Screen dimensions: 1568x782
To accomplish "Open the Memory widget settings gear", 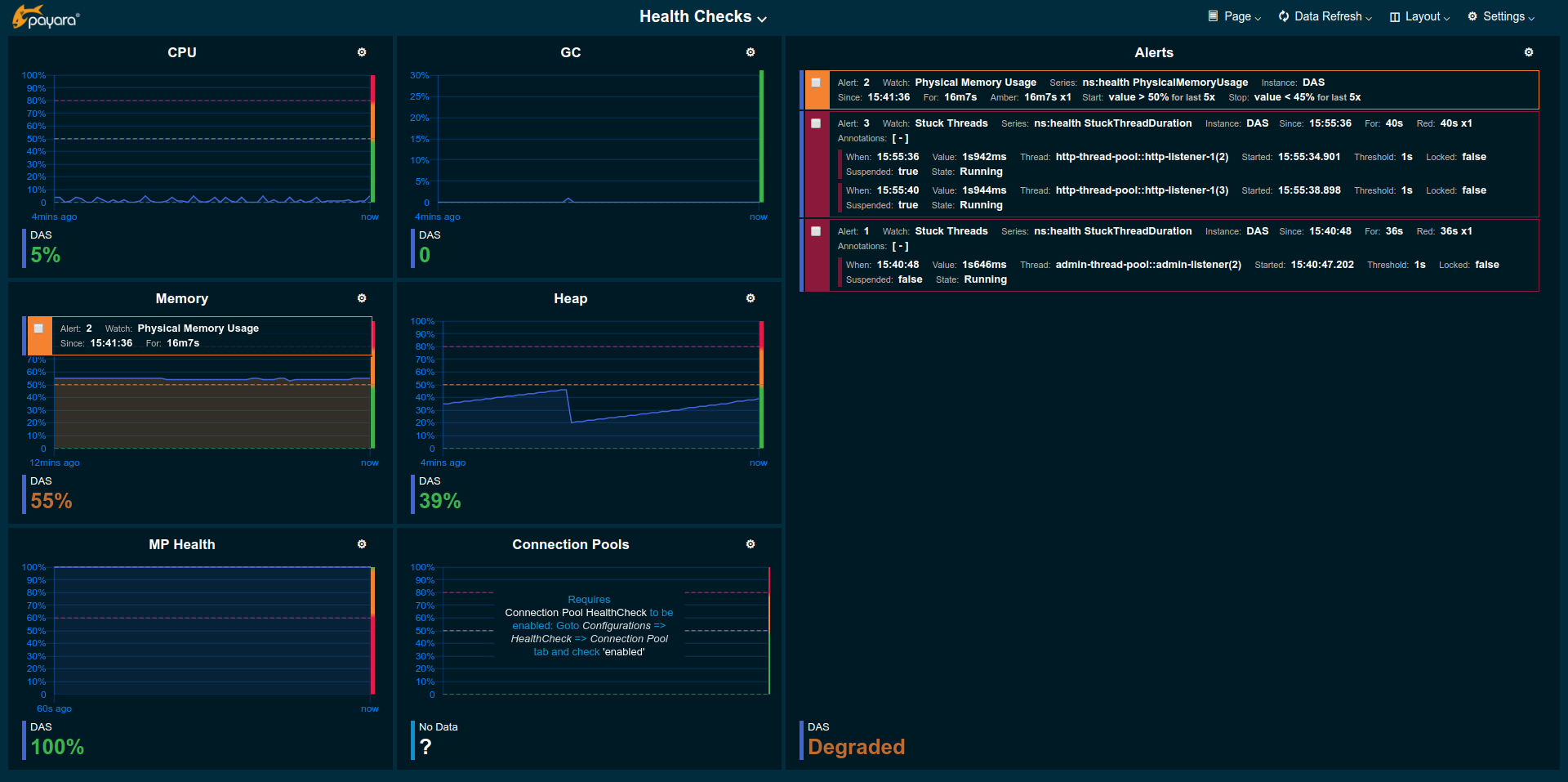I will (x=362, y=298).
